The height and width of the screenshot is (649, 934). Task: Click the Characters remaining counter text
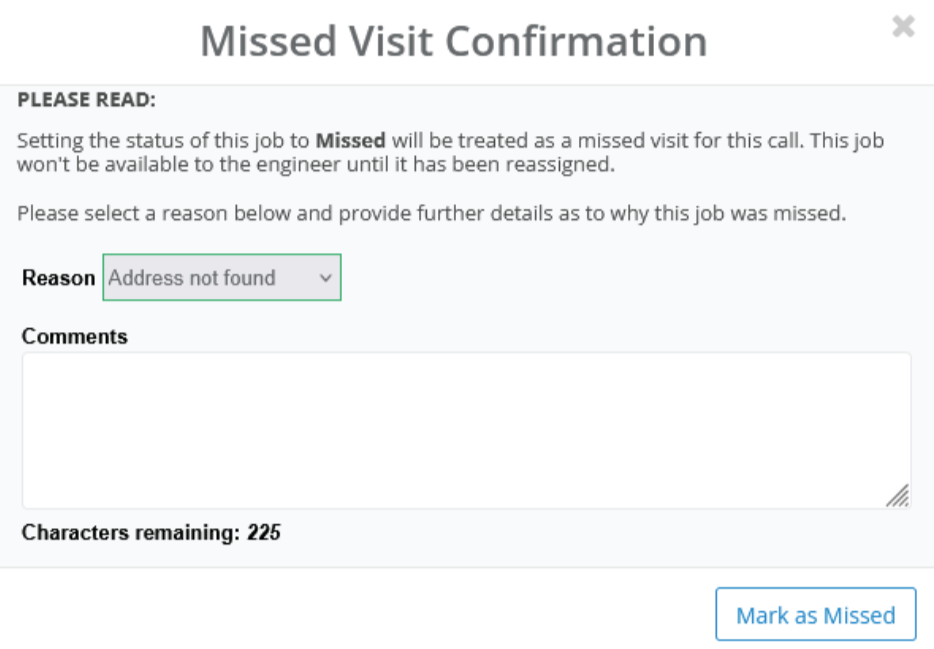click(131, 533)
